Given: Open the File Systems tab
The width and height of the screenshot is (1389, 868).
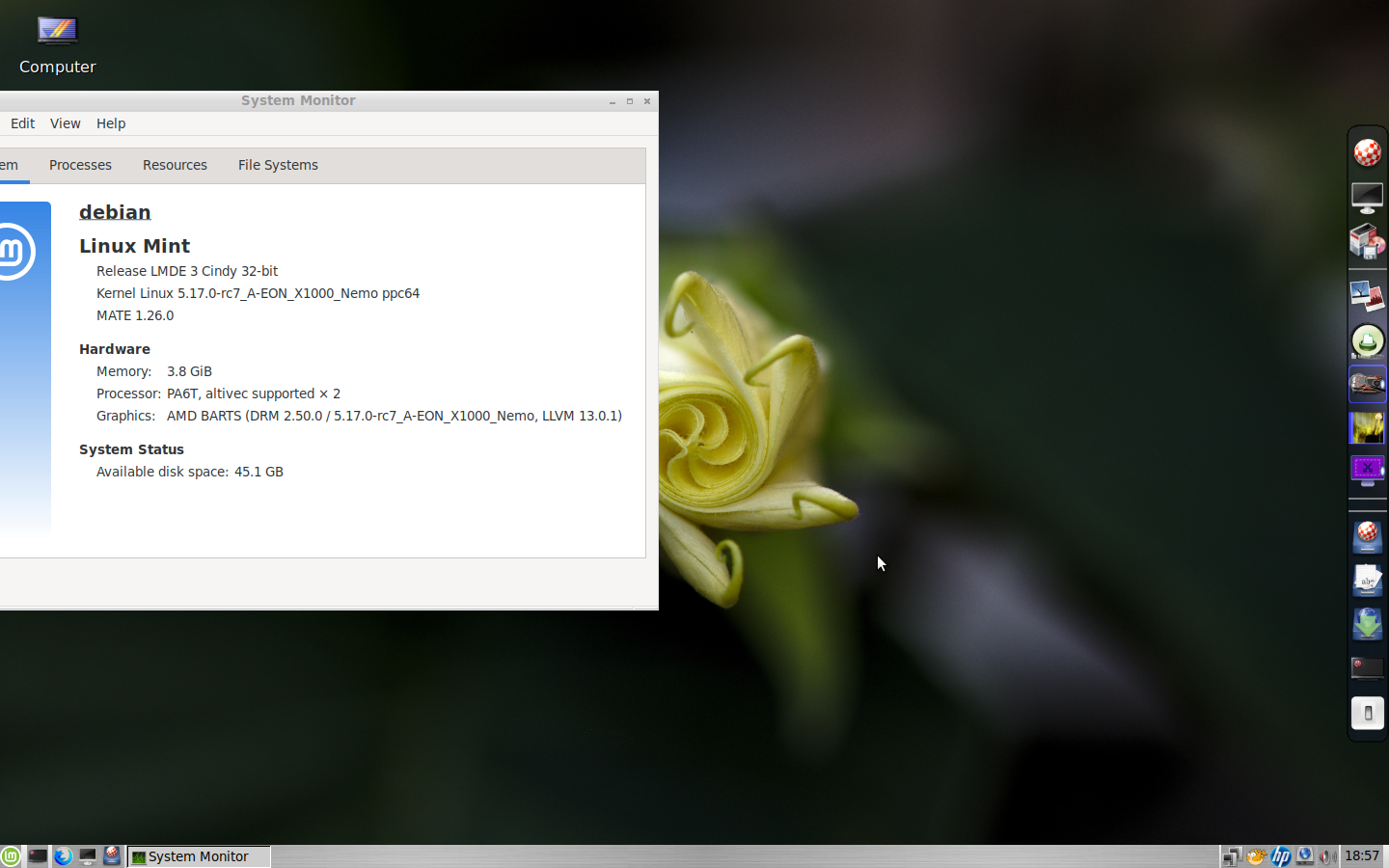Looking at the screenshot, I should tap(278, 165).
